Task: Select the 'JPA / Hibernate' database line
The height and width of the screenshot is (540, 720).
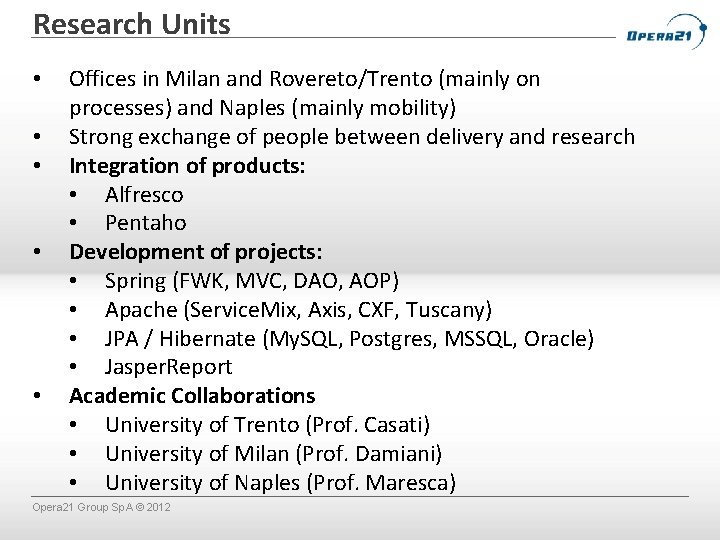Action: (x=349, y=339)
